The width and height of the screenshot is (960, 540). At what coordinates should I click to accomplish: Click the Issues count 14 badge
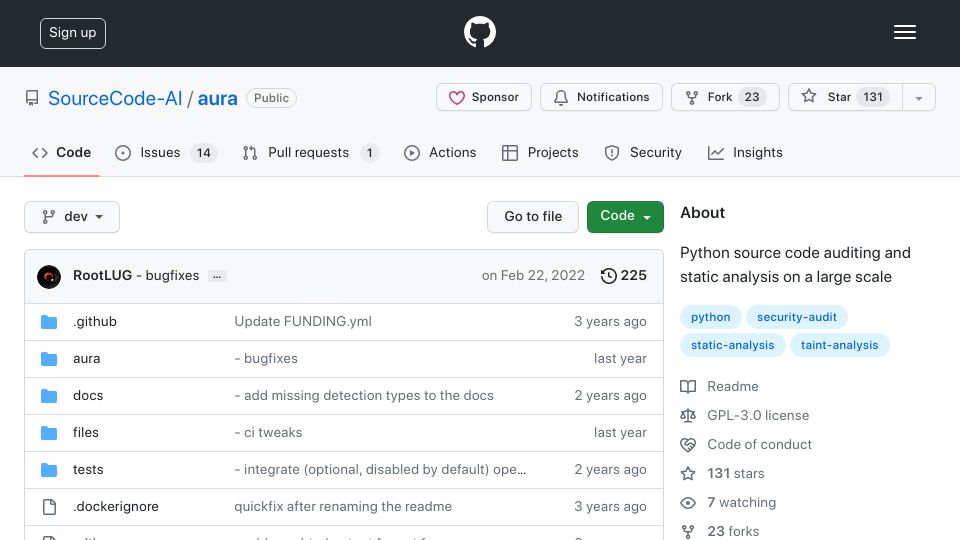click(203, 153)
